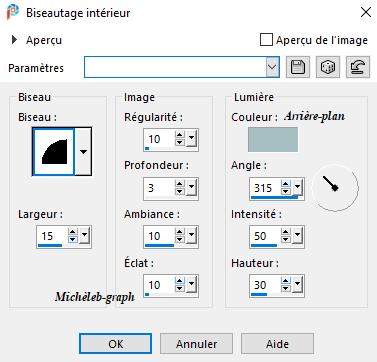Confirm with the OK button
The image size is (377, 362).
[x=115, y=344]
